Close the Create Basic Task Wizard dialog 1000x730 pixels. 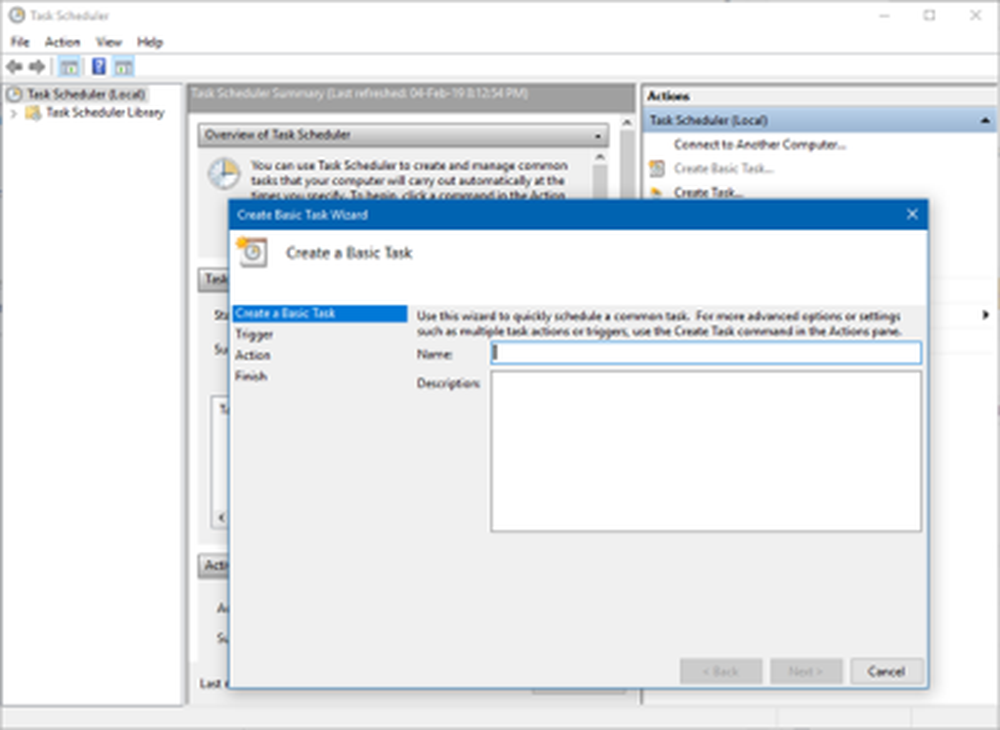click(911, 214)
